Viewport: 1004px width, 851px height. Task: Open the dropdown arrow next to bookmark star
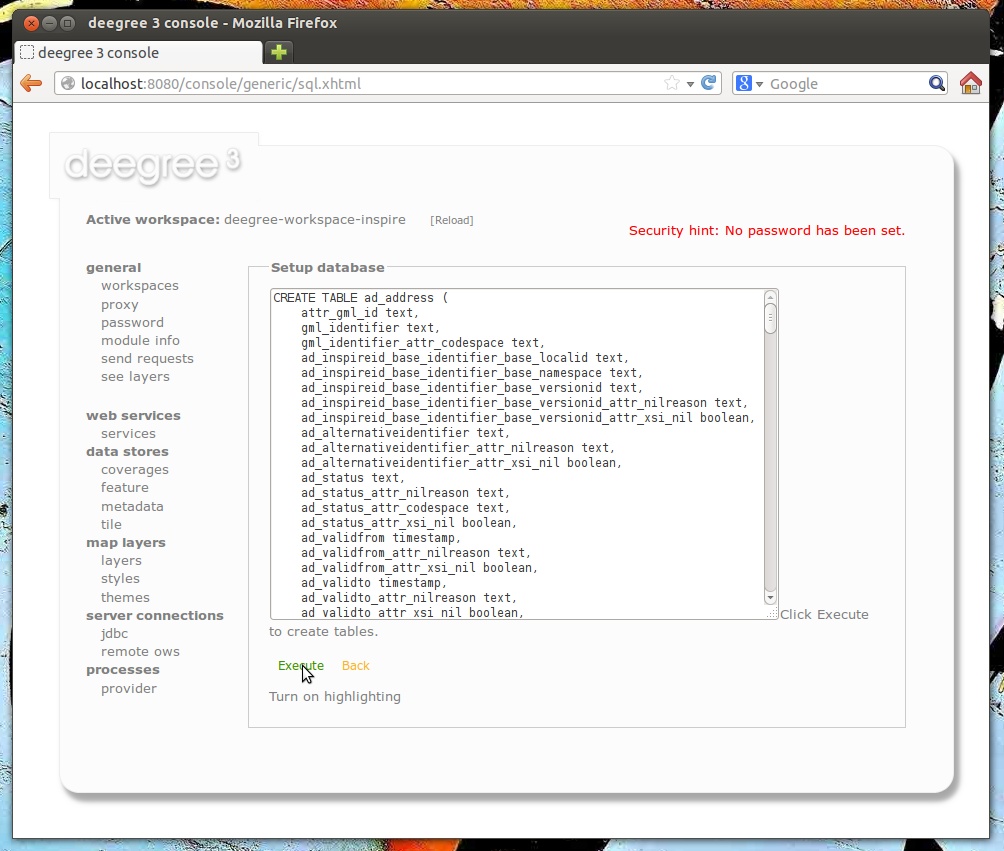[x=689, y=83]
